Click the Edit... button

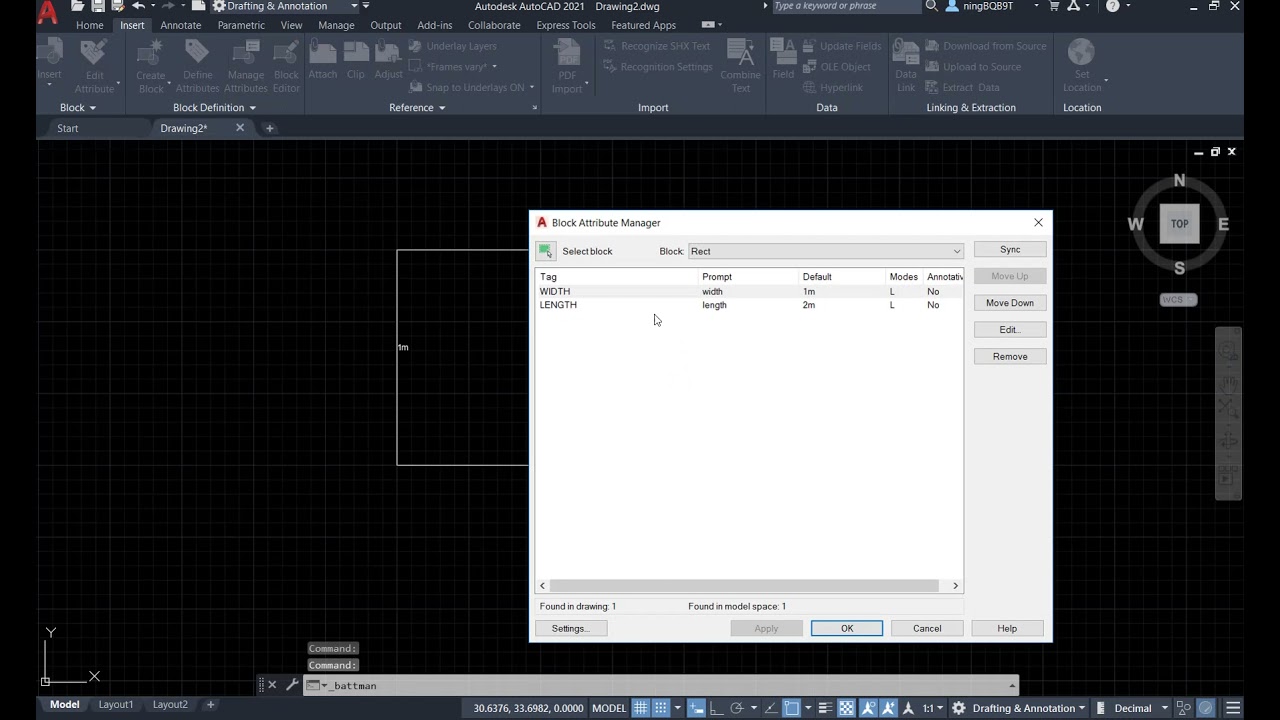tap(1010, 329)
